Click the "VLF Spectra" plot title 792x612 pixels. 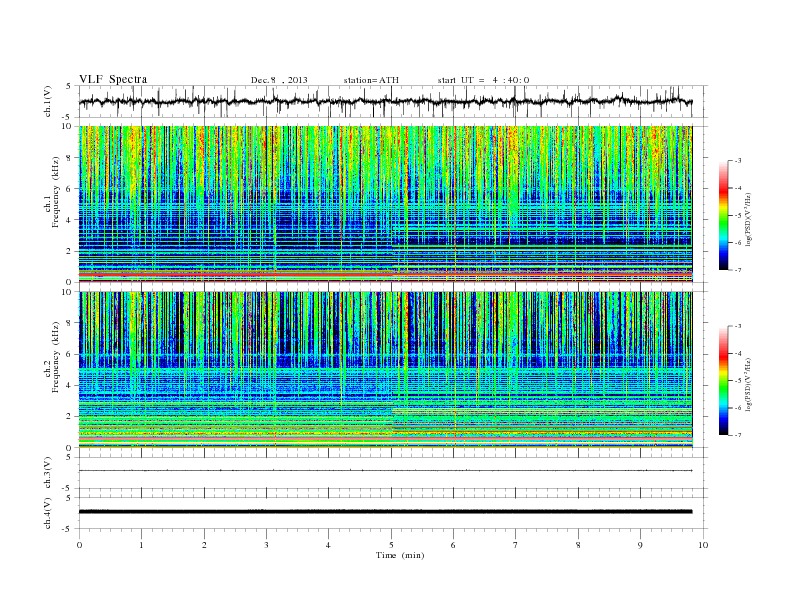pos(113,79)
